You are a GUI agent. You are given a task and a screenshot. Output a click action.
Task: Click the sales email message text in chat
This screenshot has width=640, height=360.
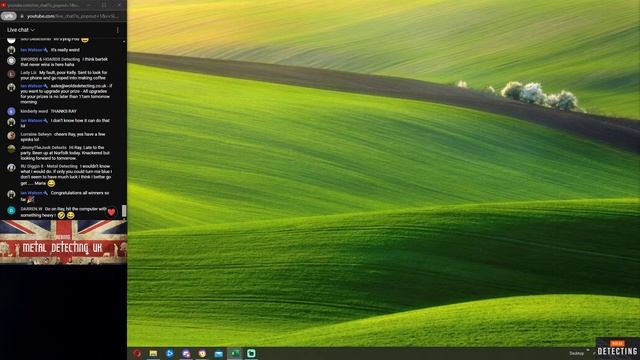click(66, 94)
